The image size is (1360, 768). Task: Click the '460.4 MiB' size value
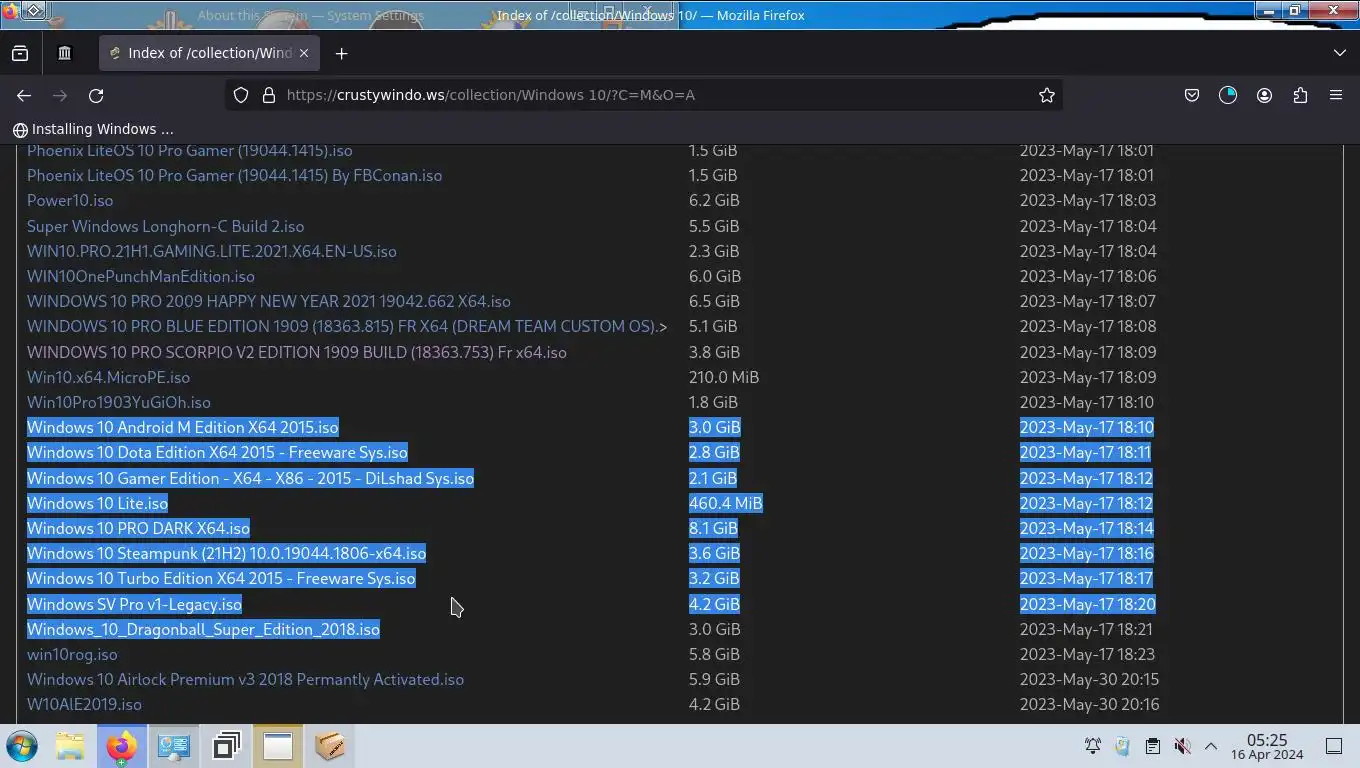point(726,503)
